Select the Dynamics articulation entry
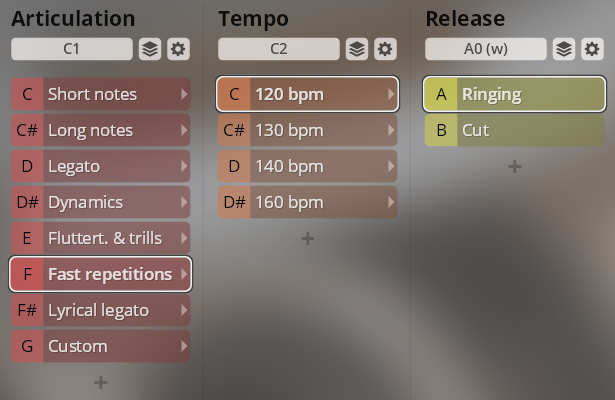 [x=100, y=202]
